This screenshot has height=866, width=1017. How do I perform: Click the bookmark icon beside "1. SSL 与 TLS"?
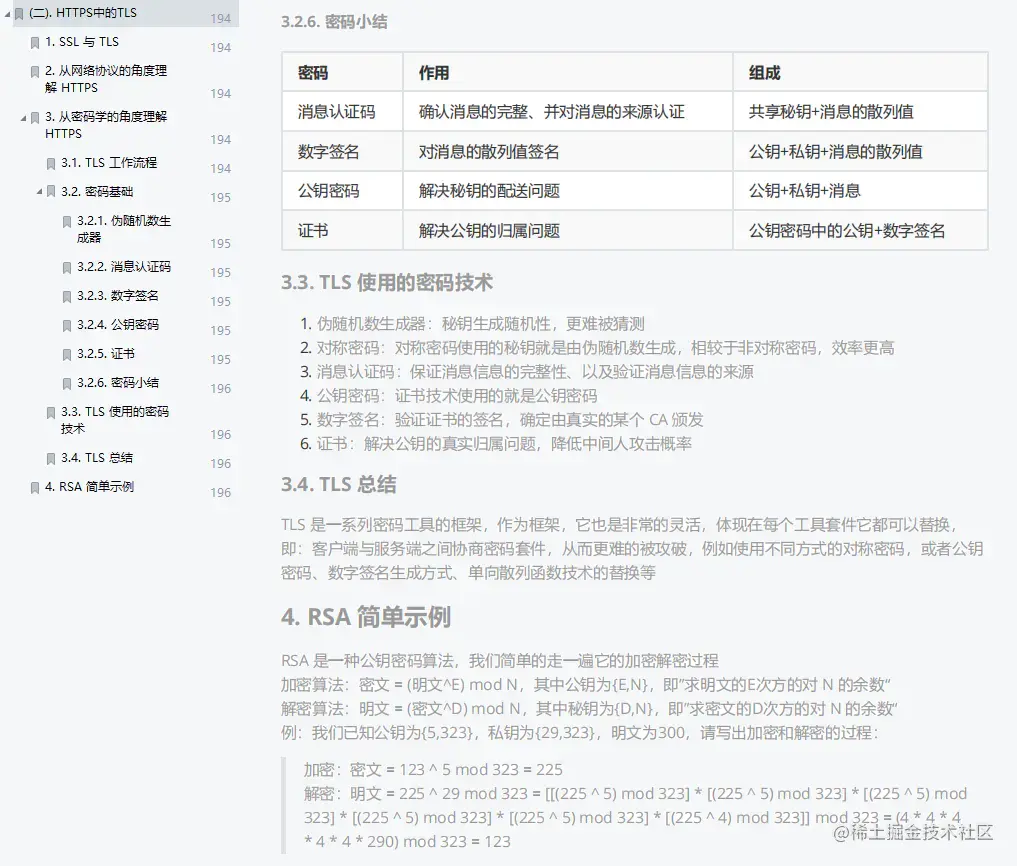(33, 42)
